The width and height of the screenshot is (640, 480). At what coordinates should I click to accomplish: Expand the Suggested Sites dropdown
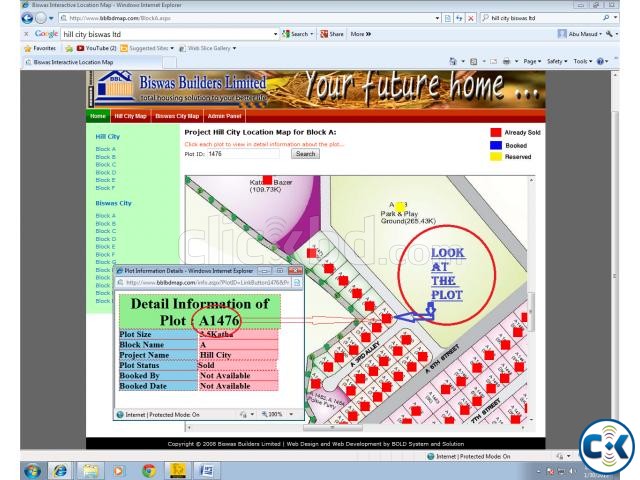(x=172, y=48)
